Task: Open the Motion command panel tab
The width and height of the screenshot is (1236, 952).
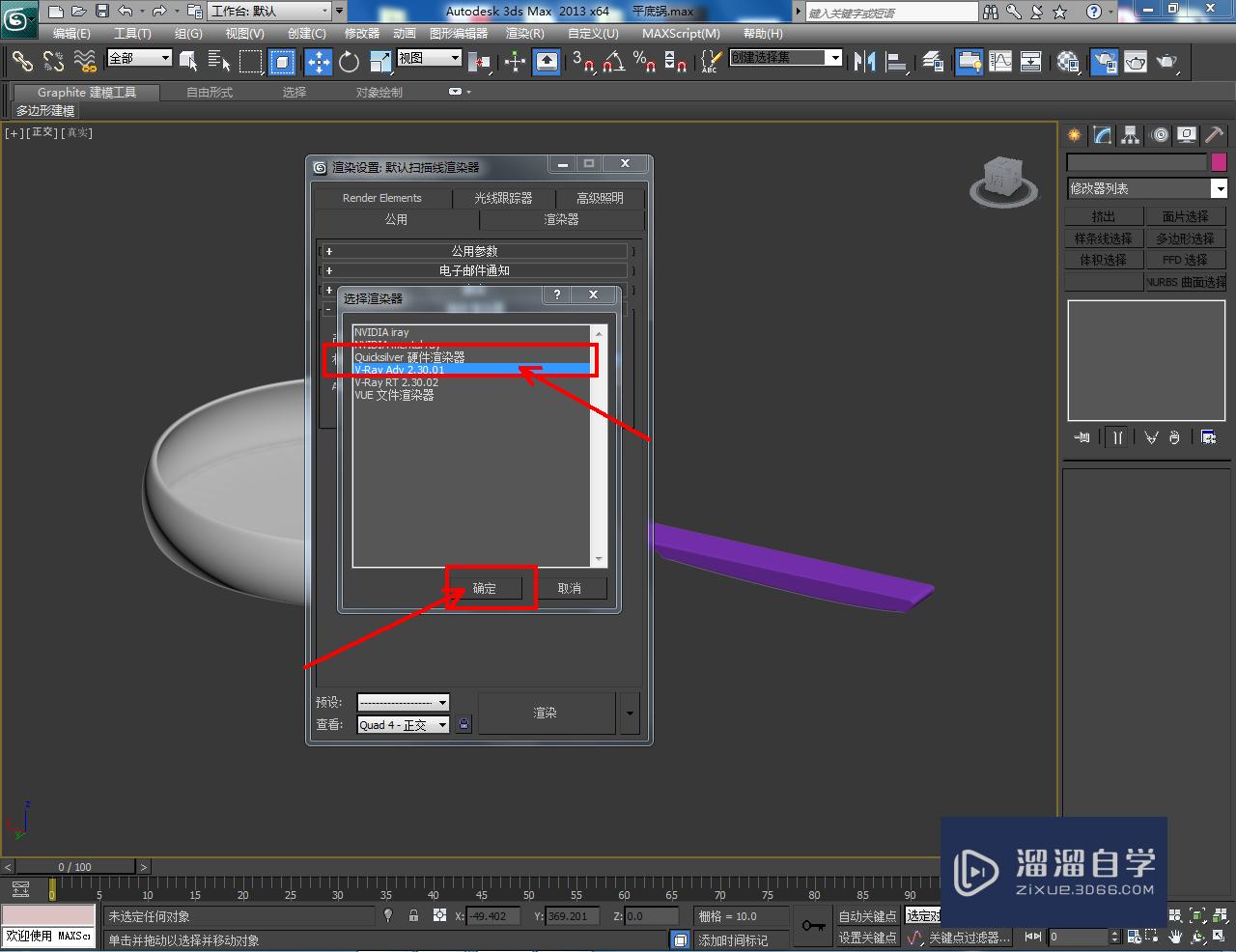Action: [1159, 135]
